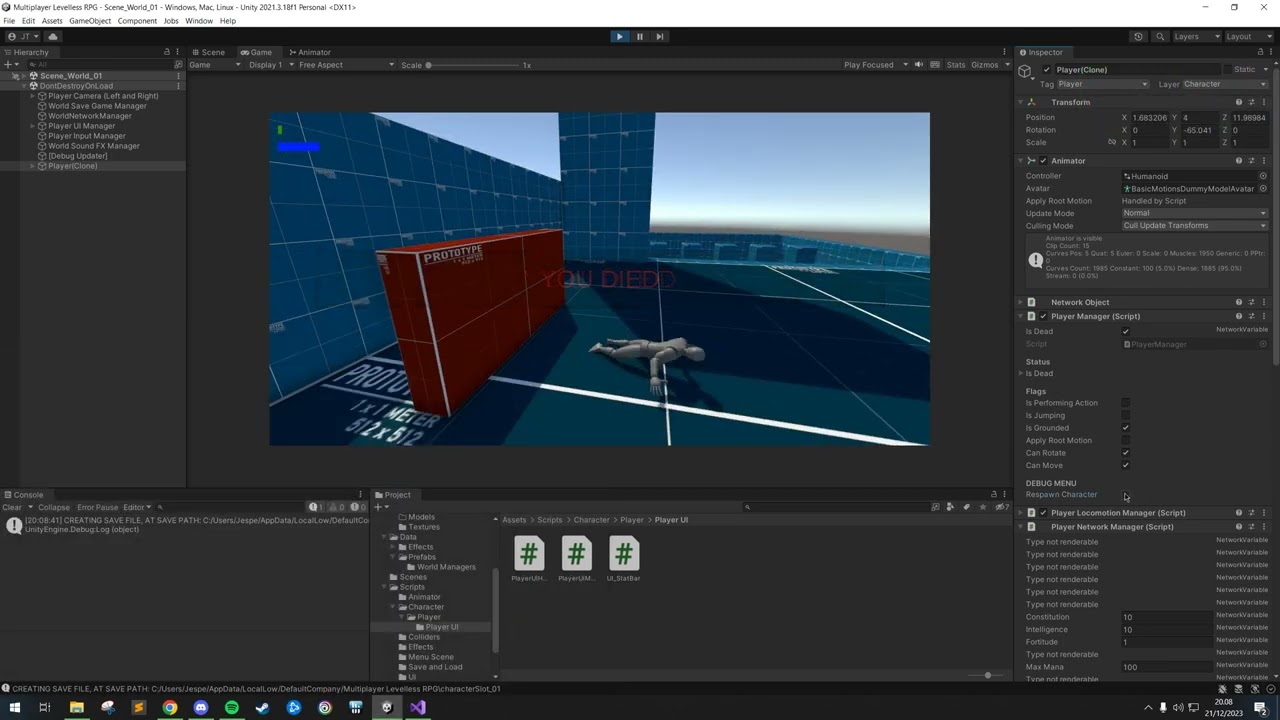Open the Culling Mode dropdown

(x=1194, y=226)
